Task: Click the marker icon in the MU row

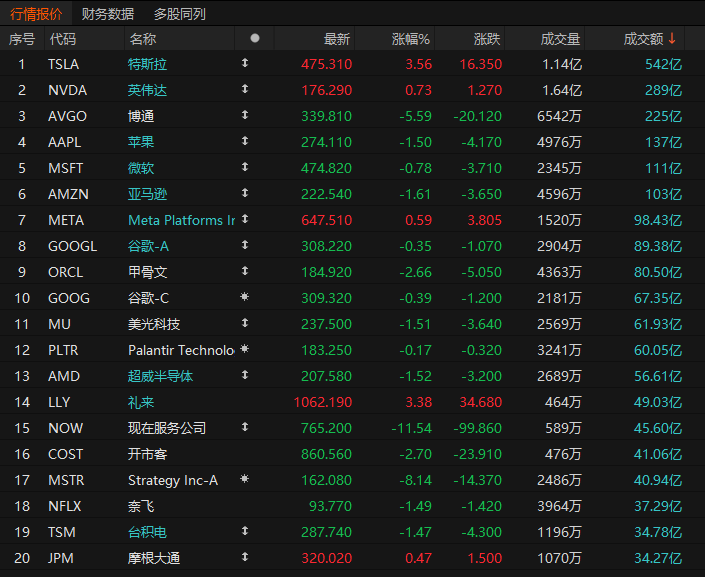Action: coord(245,323)
